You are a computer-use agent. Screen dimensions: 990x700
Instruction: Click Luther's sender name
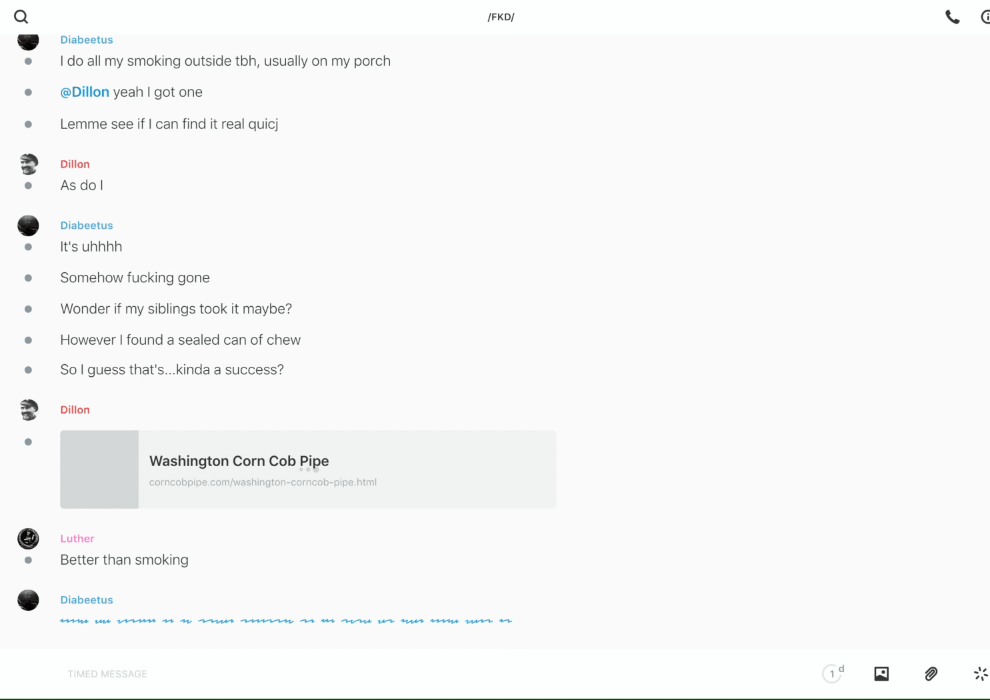pos(77,539)
